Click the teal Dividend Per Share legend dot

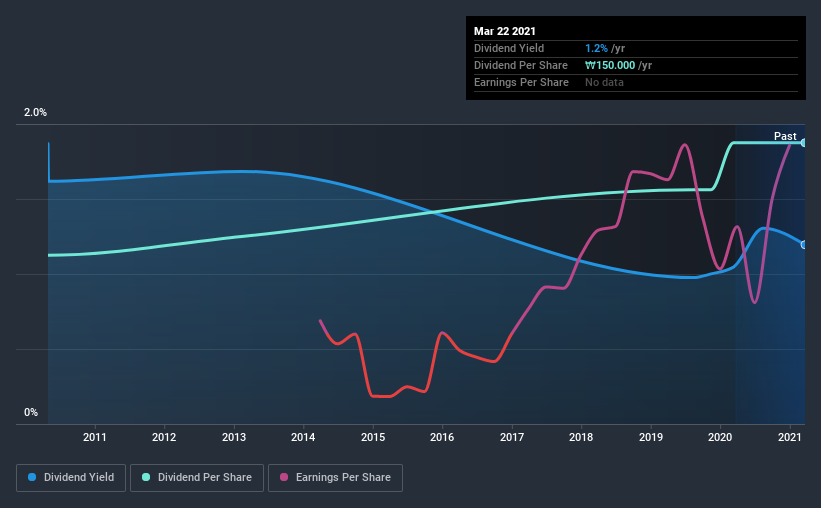[146, 477]
